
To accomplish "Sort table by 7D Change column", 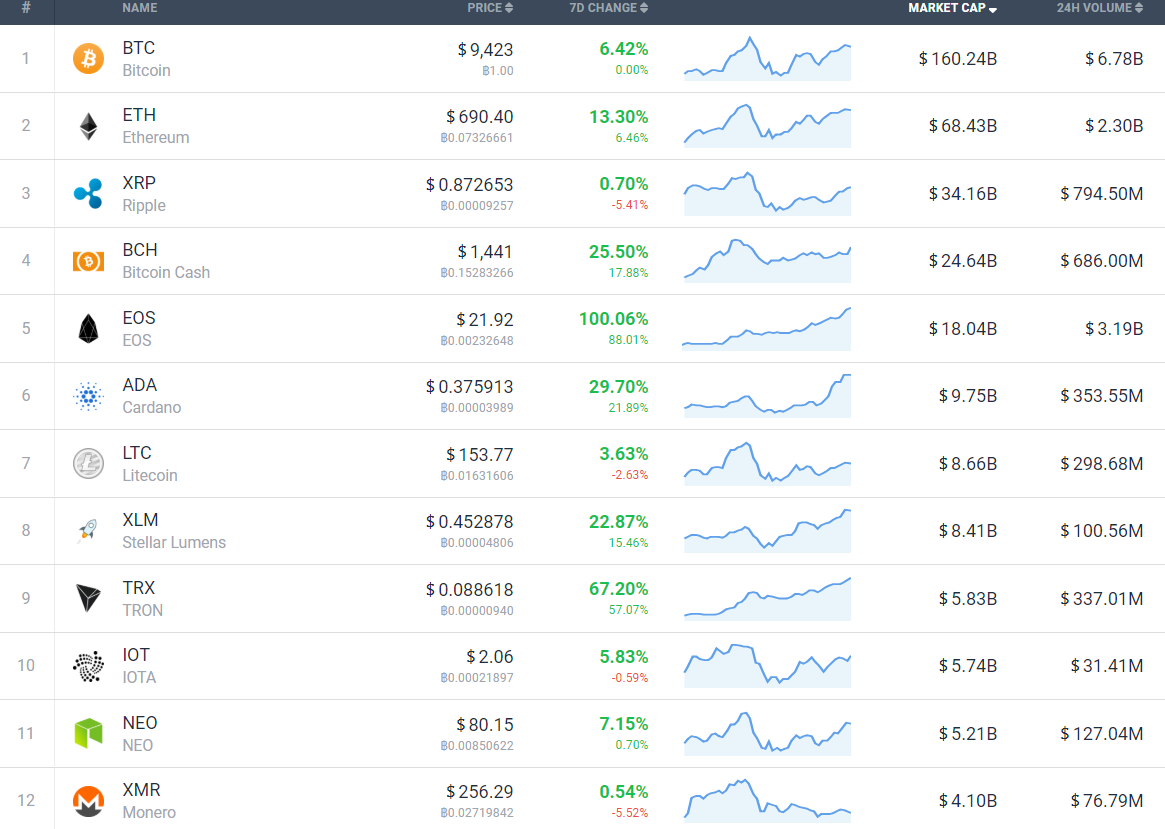I will (x=609, y=8).
